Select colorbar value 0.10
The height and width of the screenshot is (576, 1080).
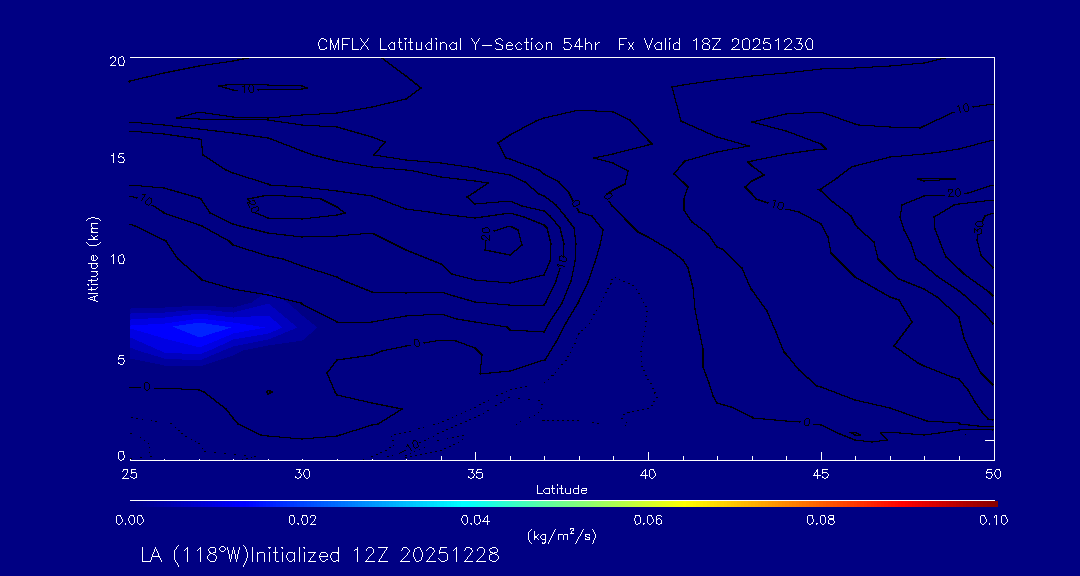[994, 520]
